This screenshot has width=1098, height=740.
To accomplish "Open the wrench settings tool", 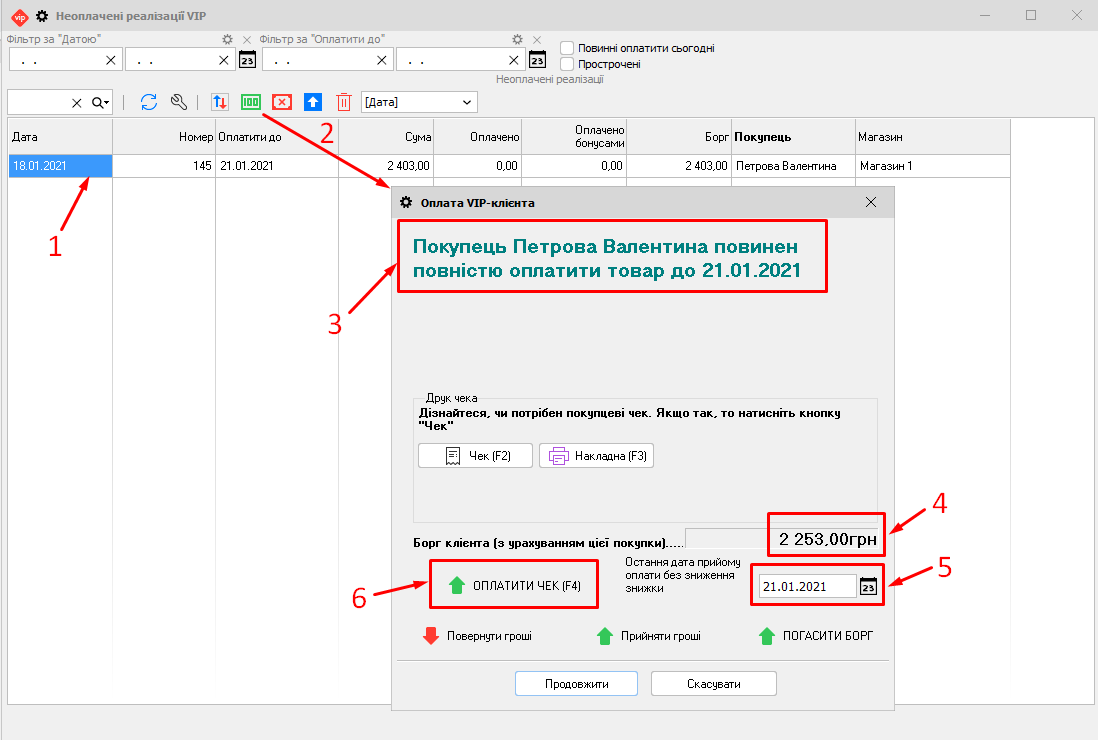I will (x=179, y=102).
